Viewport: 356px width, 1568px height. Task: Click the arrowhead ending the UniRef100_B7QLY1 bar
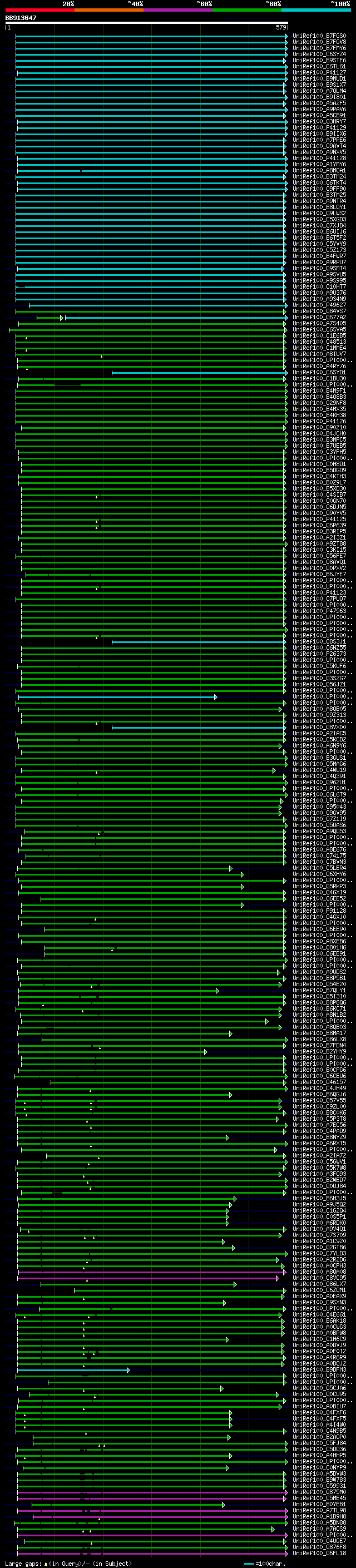217,990
